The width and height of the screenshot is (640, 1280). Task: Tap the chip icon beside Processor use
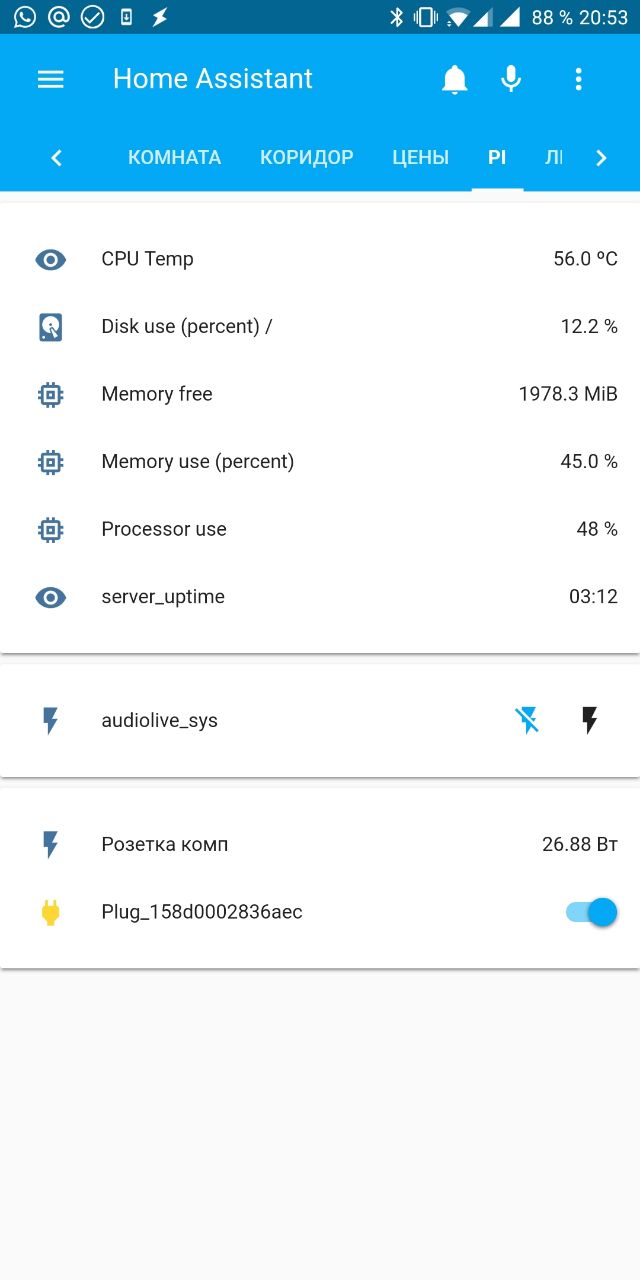tap(51, 529)
